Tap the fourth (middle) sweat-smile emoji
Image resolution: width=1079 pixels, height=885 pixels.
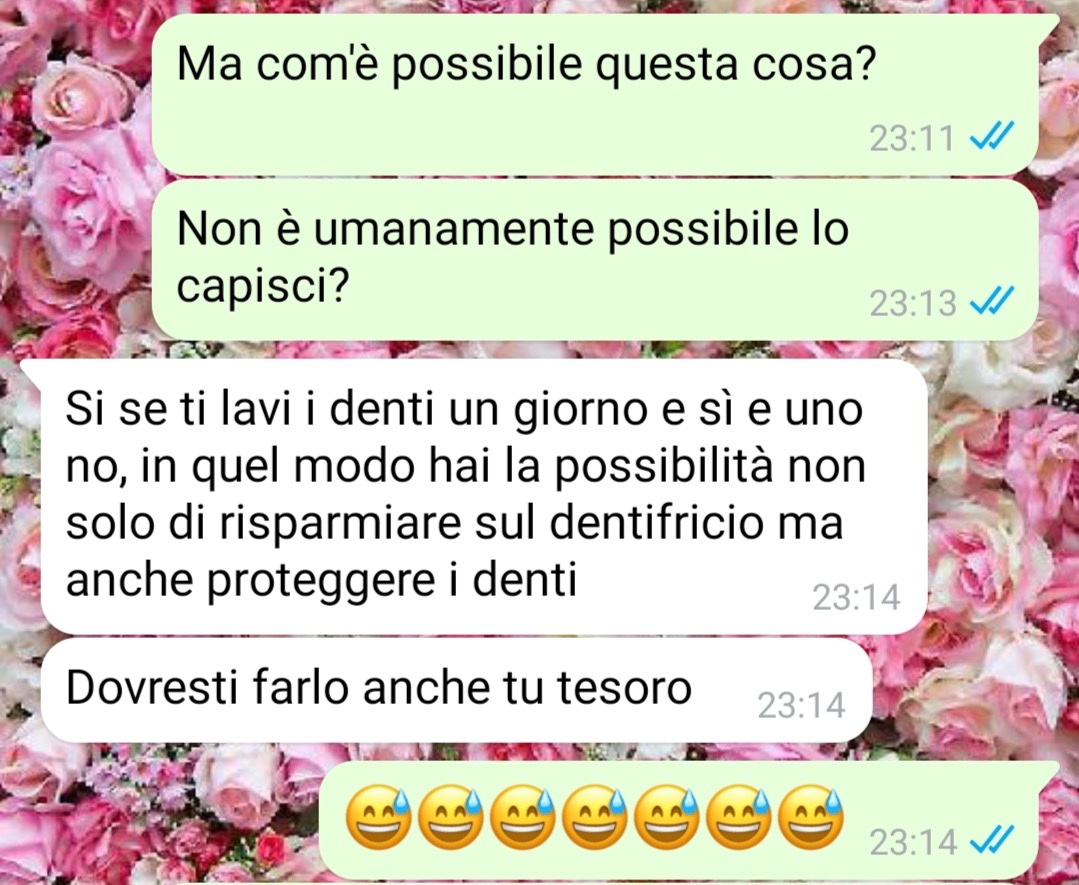[595, 816]
